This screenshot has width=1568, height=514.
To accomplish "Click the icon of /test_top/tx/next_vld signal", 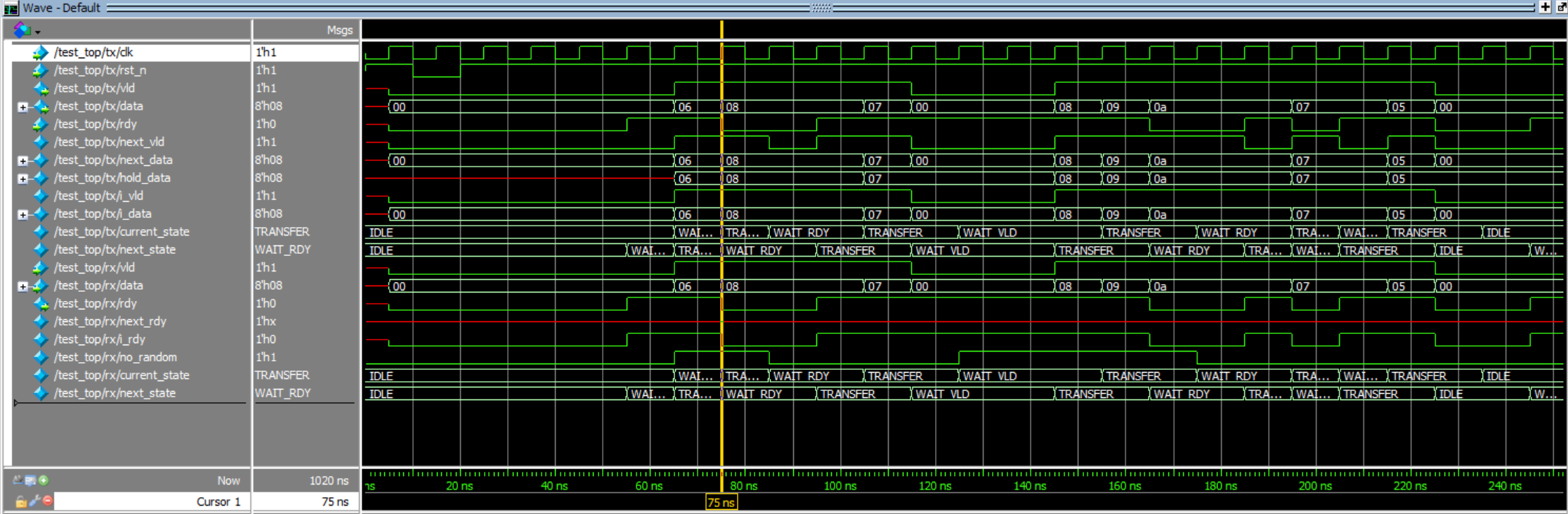I will (x=41, y=142).
